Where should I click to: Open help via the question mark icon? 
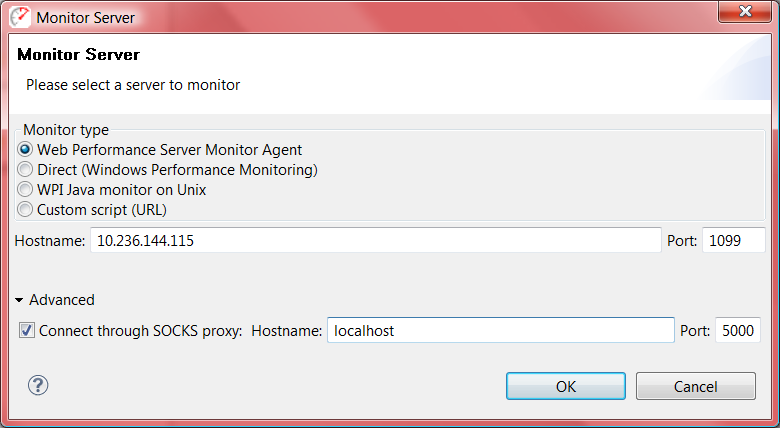tap(38, 385)
